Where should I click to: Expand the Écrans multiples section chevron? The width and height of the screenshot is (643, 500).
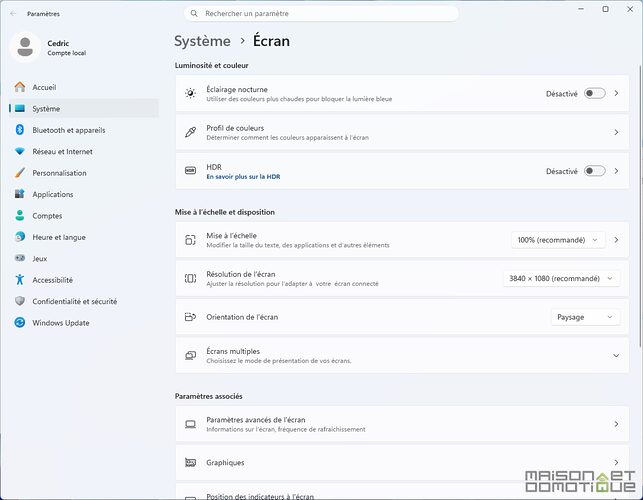pos(616,356)
